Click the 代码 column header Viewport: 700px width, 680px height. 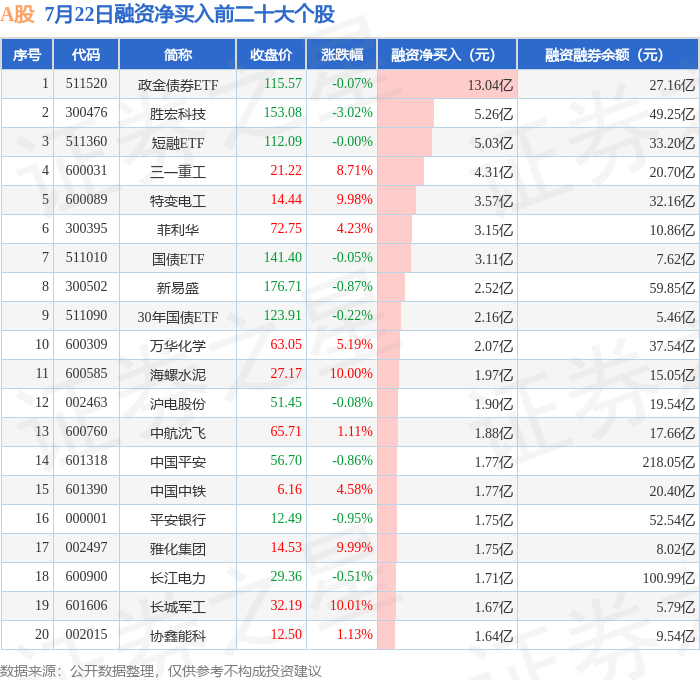[x=86, y=54]
